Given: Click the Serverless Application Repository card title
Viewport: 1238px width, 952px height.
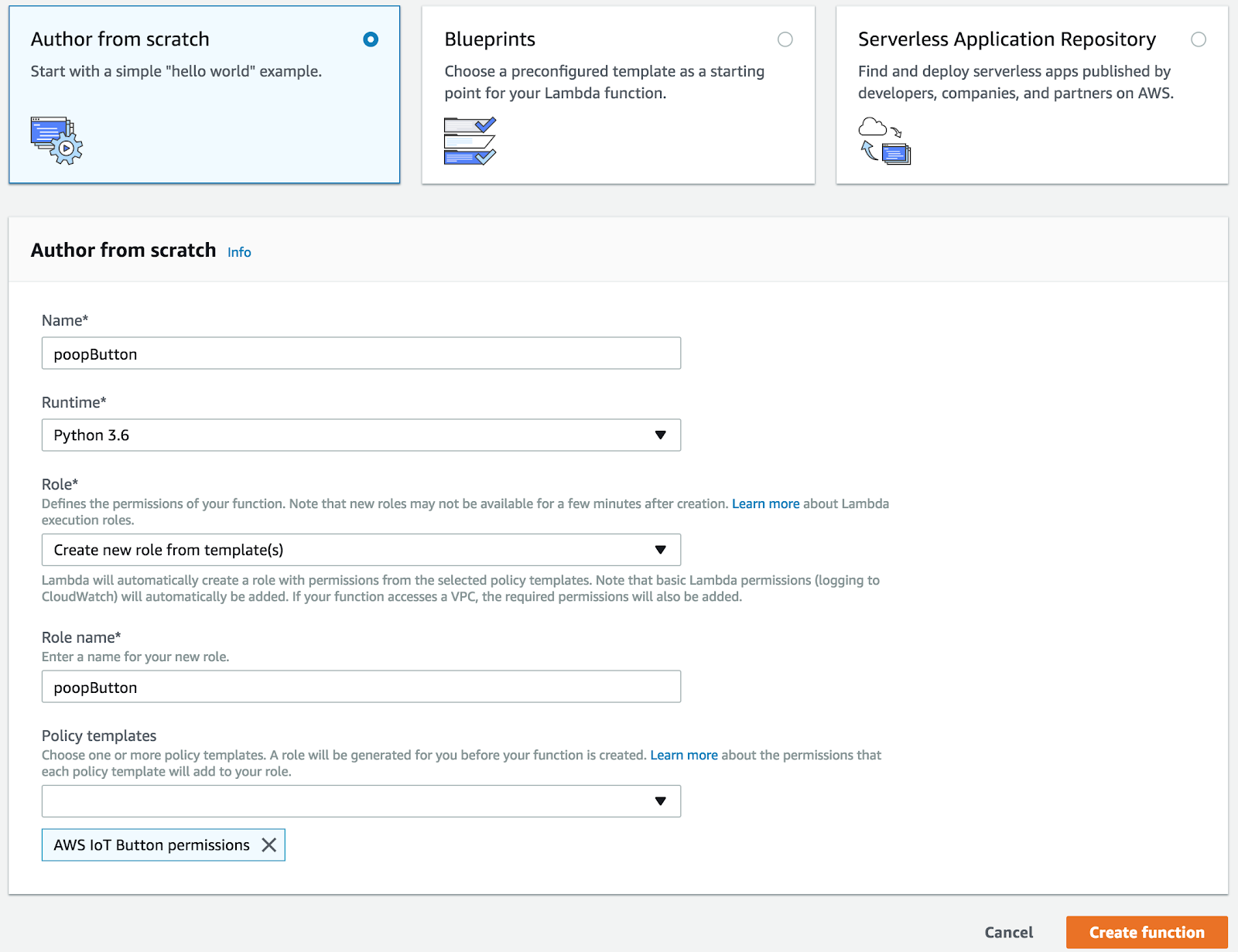Looking at the screenshot, I should click(1007, 39).
